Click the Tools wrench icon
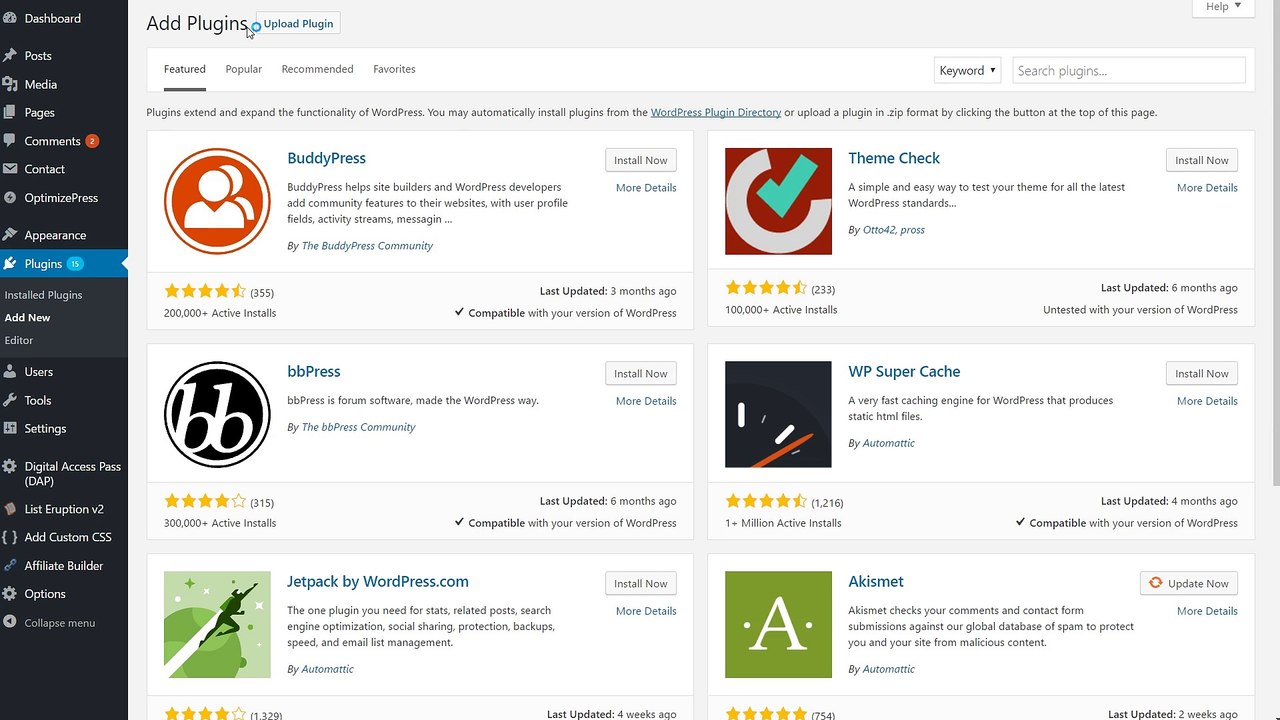 pos(10,400)
